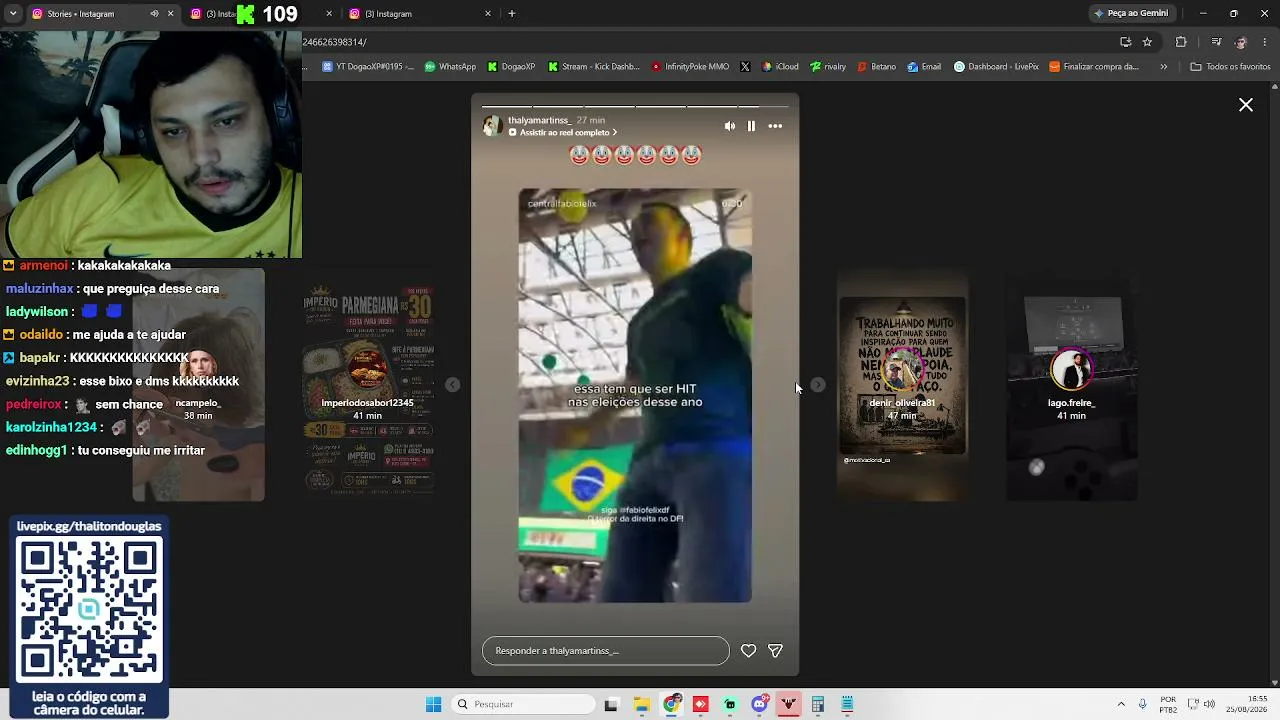Open the 'InfinityPoke MMO' bookmark
Image resolution: width=1280 pixels, height=720 pixels.
(x=690, y=67)
